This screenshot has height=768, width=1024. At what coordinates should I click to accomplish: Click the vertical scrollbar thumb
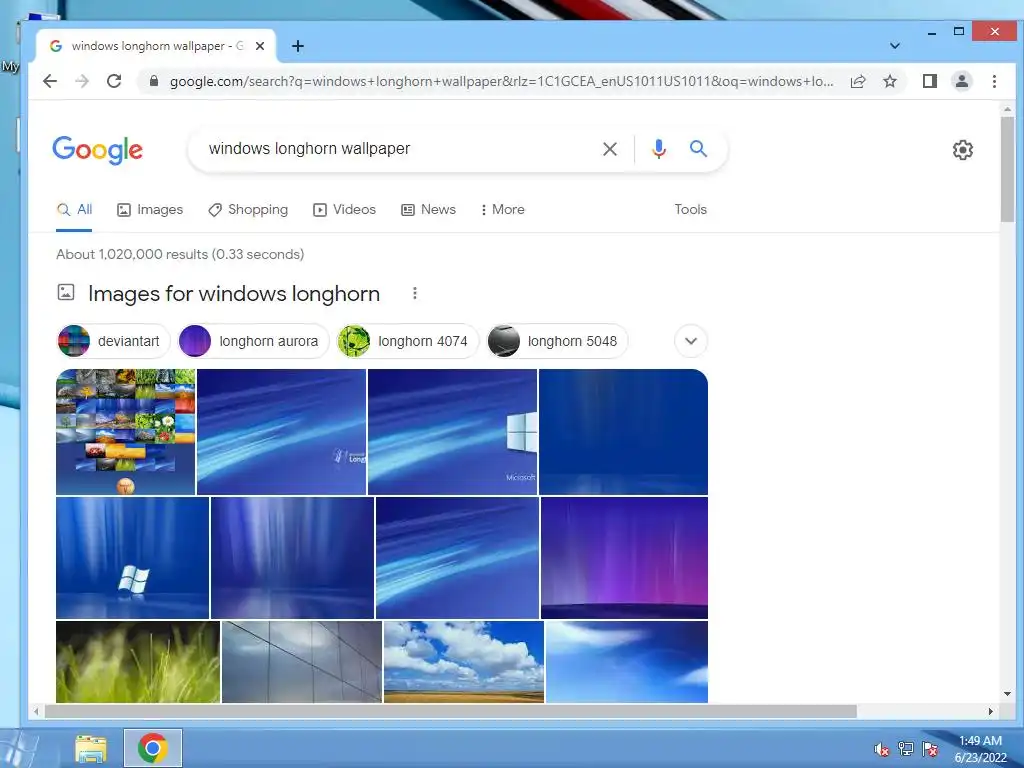(1006, 168)
